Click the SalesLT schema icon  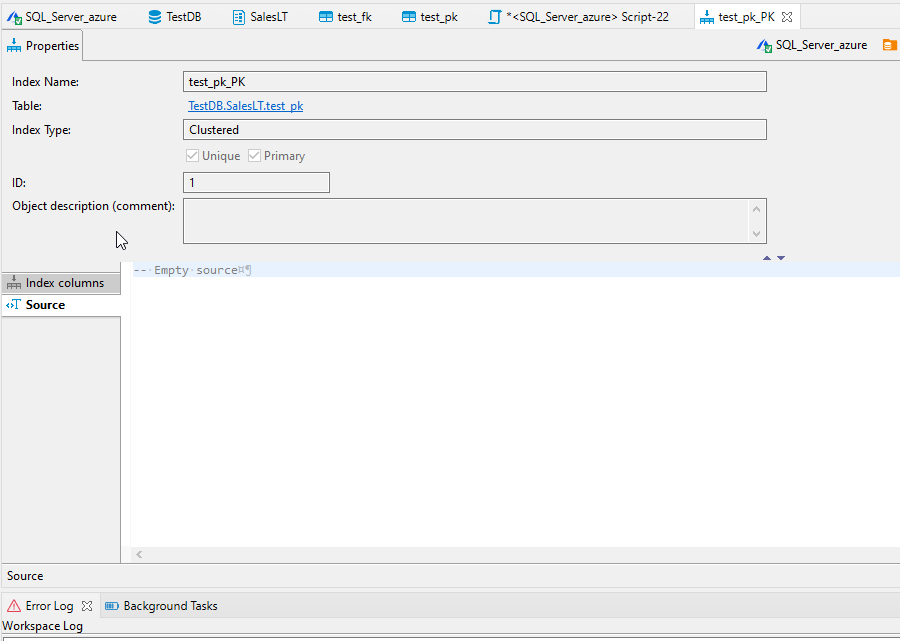(x=237, y=16)
